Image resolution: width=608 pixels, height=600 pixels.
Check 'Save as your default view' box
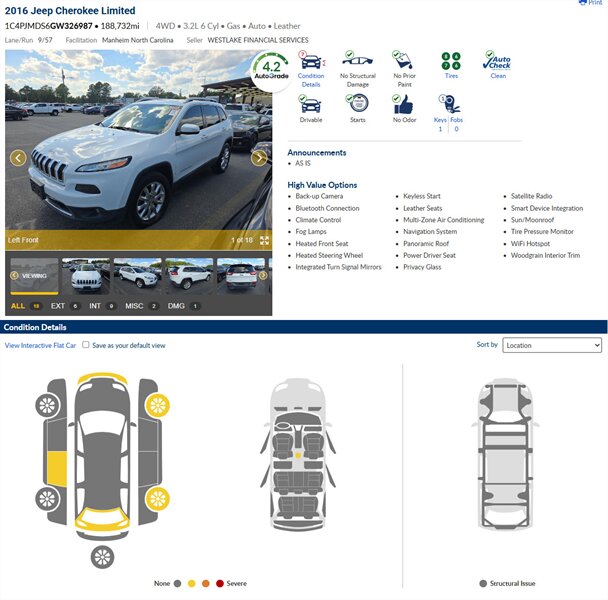86,345
